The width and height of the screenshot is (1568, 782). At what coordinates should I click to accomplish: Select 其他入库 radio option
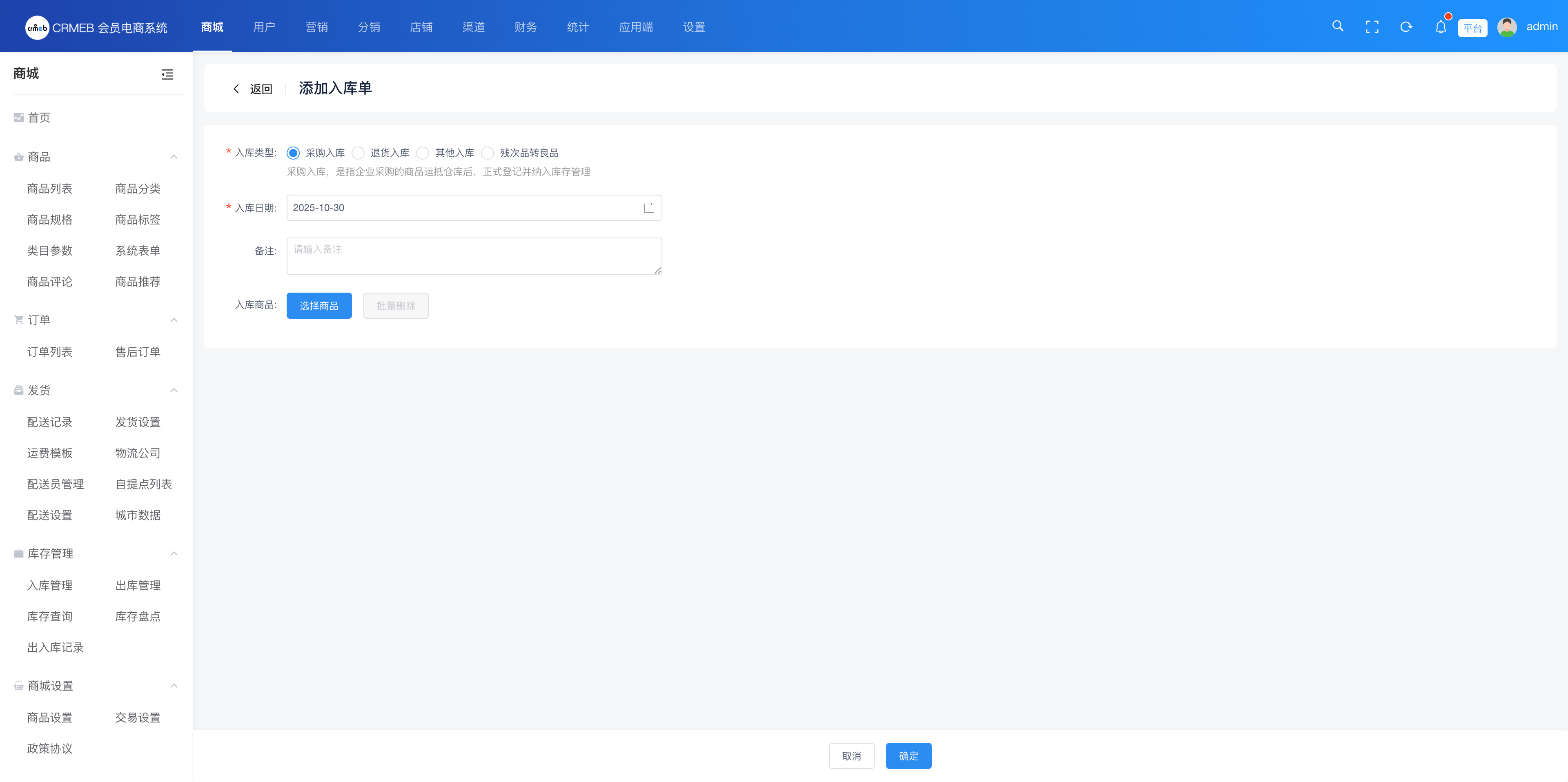pos(423,153)
